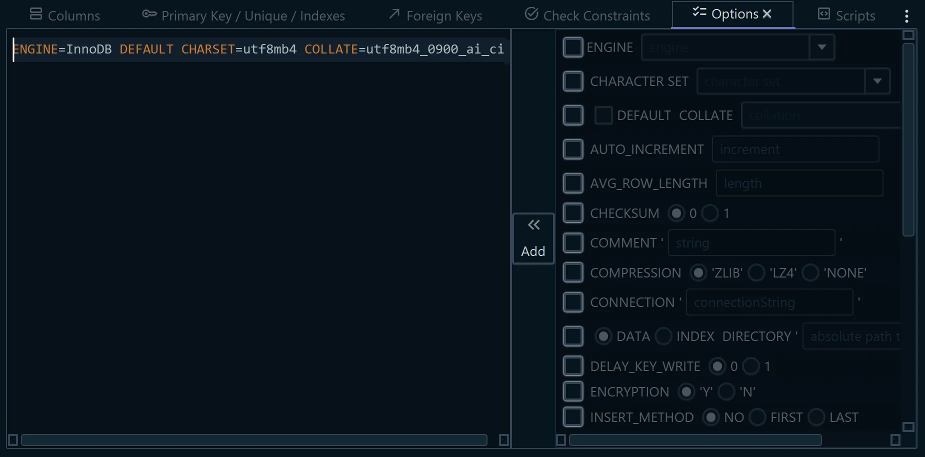This screenshot has height=457, width=925.
Task: Select DELAY_KEY_WRITE value 0 radio
Action: pos(717,366)
